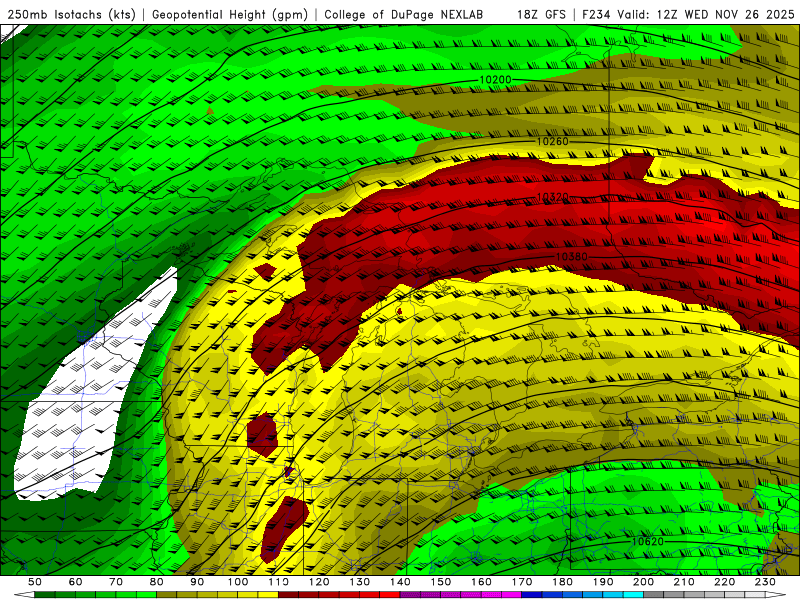Click the 150 value on the color scale
The image size is (800, 600).
(x=441, y=582)
